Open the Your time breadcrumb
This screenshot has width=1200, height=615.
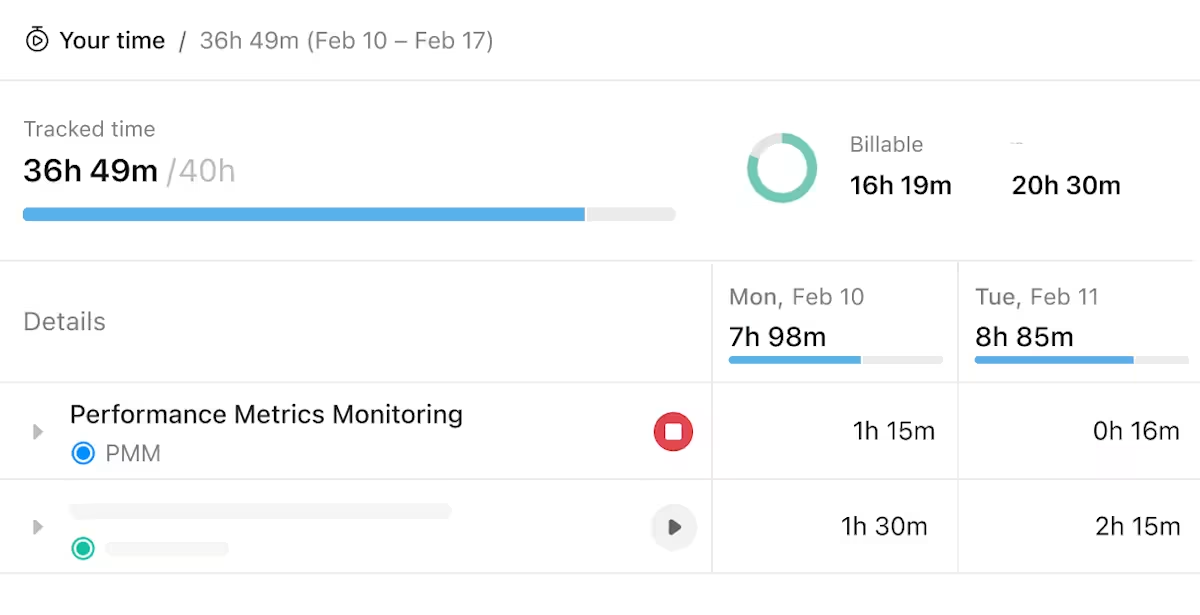tap(112, 41)
